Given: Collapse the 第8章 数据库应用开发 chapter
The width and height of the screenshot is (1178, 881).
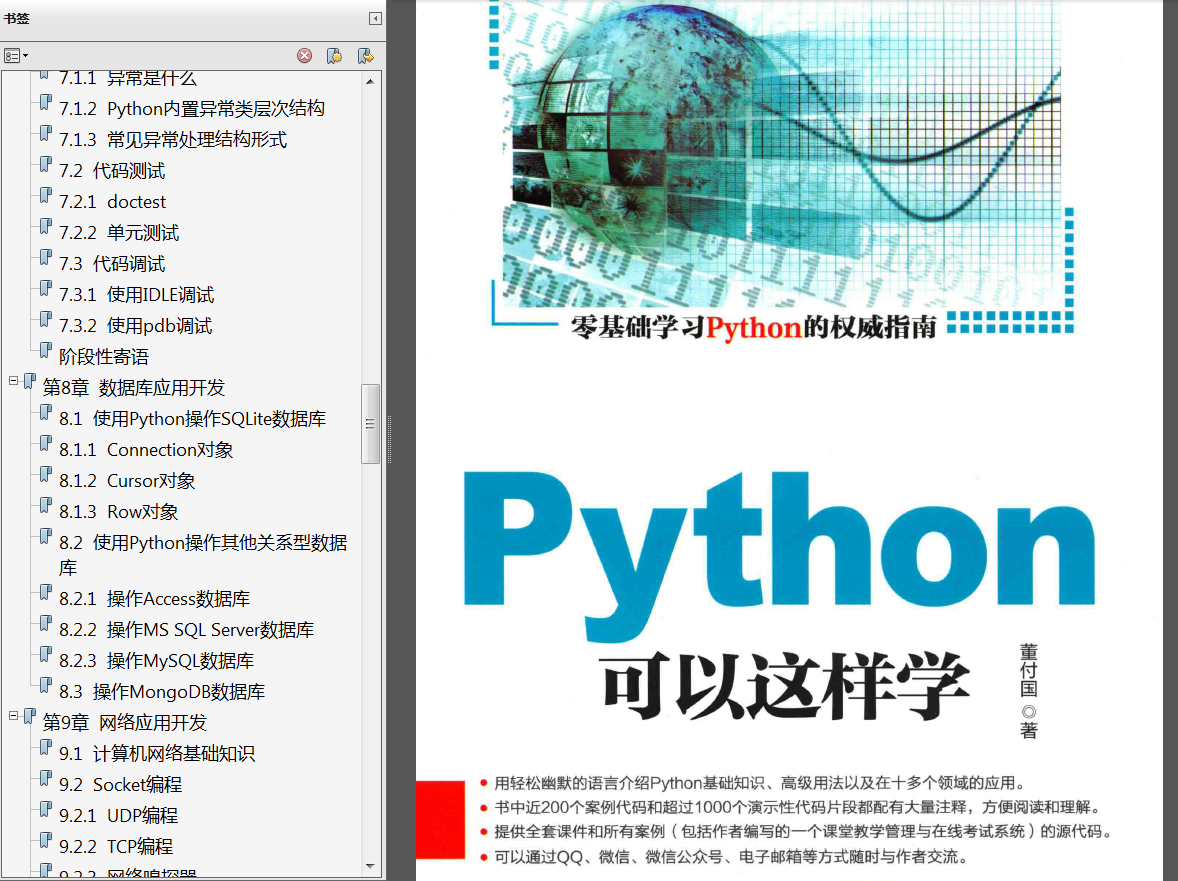Looking at the screenshot, I should [x=14, y=381].
